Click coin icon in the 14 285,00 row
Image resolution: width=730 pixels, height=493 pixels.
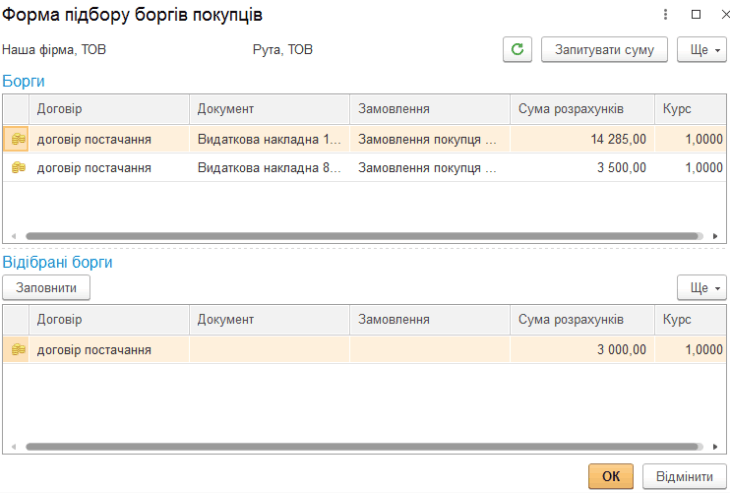(x=18, y=139)
